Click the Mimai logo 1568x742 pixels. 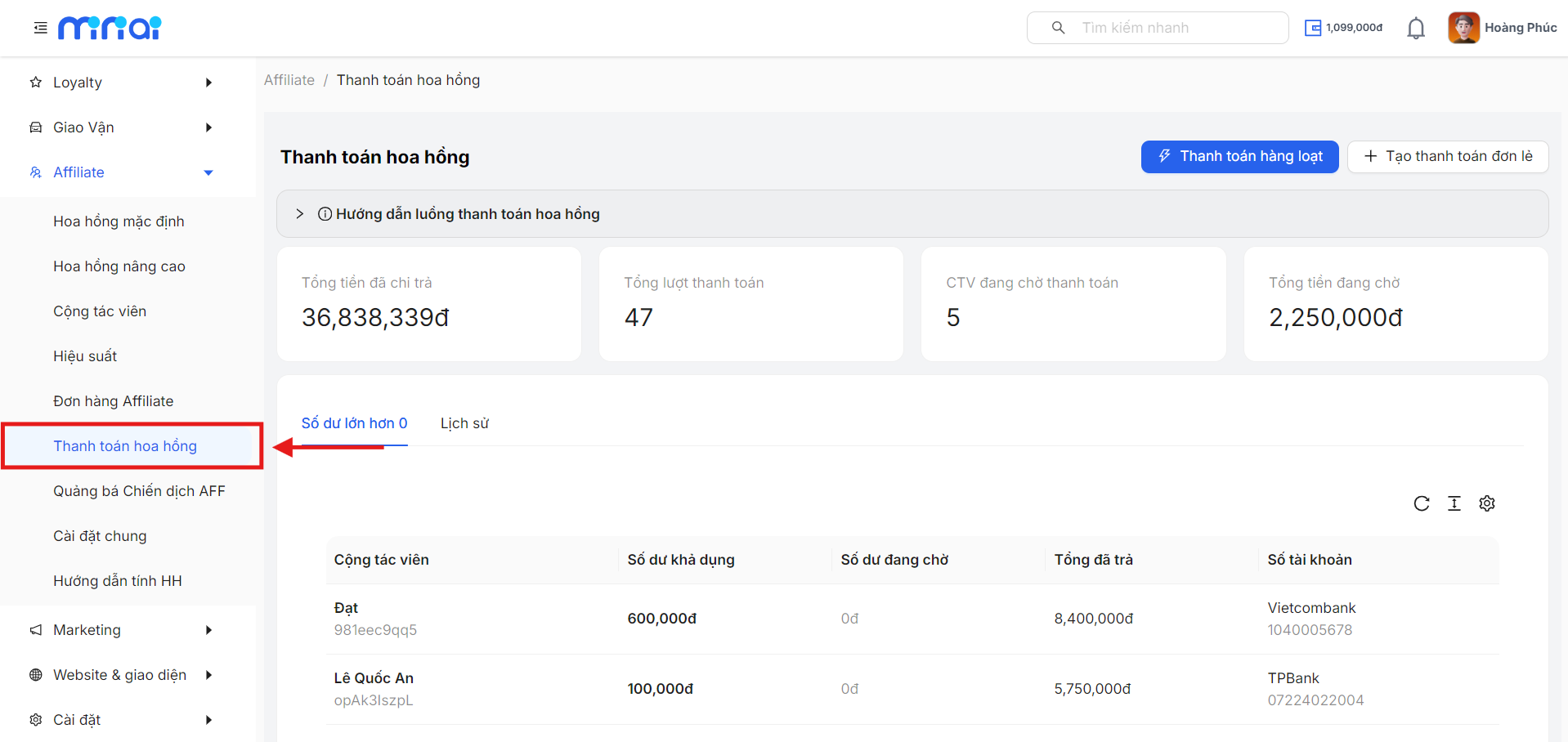pyautogui.click(x=110, y=28)
